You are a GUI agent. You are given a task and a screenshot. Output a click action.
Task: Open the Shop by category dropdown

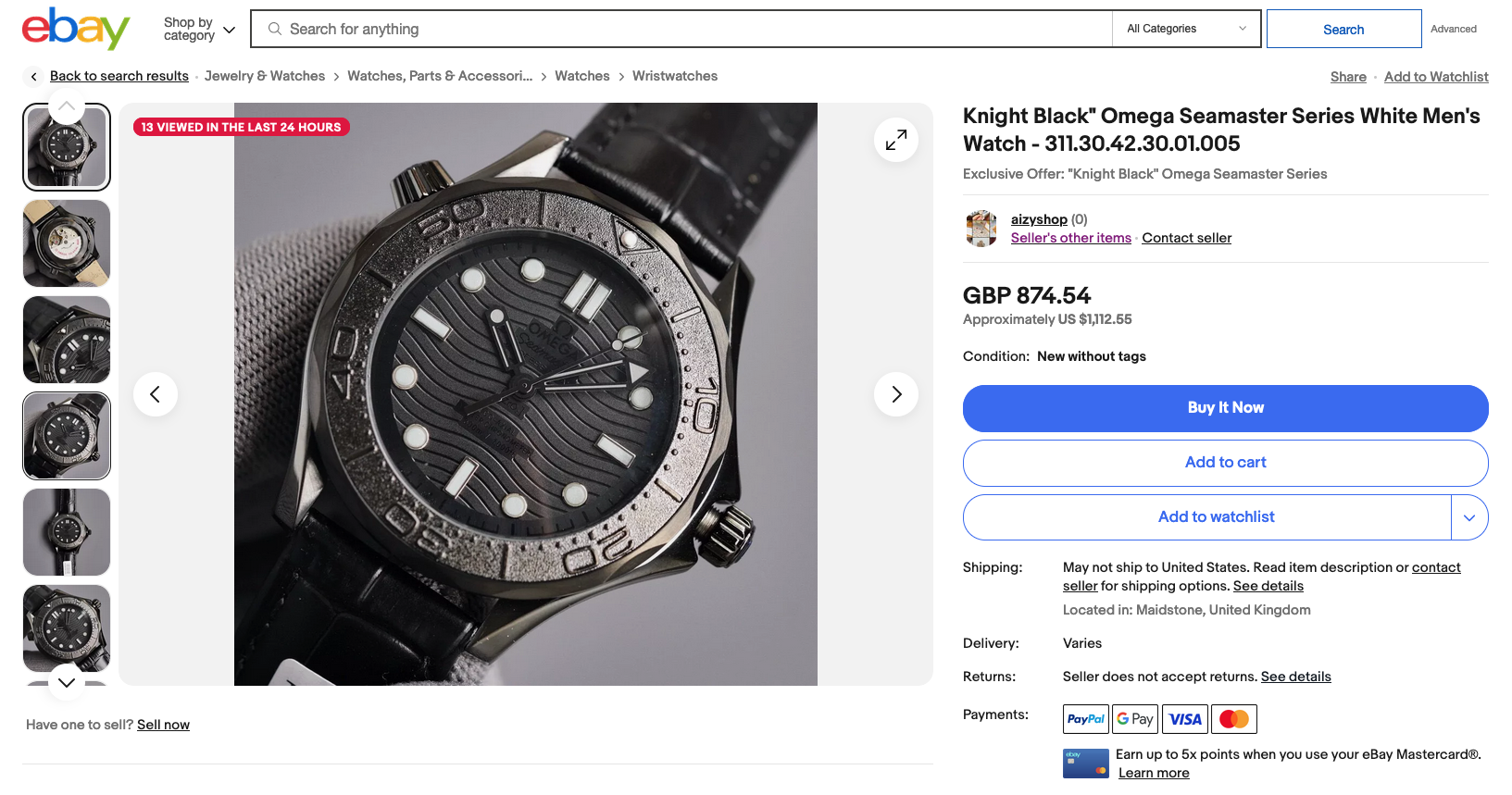click(x=199, y=30)
